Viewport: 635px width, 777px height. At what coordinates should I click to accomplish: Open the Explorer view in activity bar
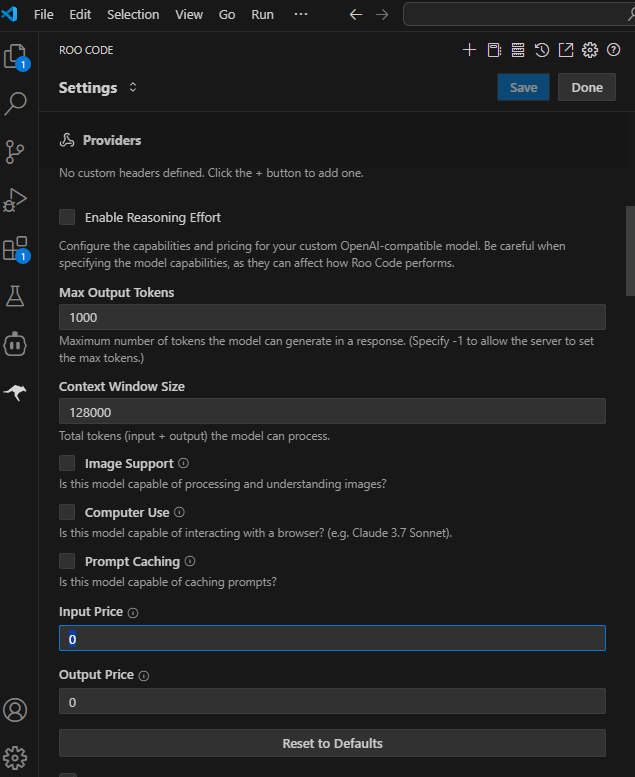click(16, 56)
